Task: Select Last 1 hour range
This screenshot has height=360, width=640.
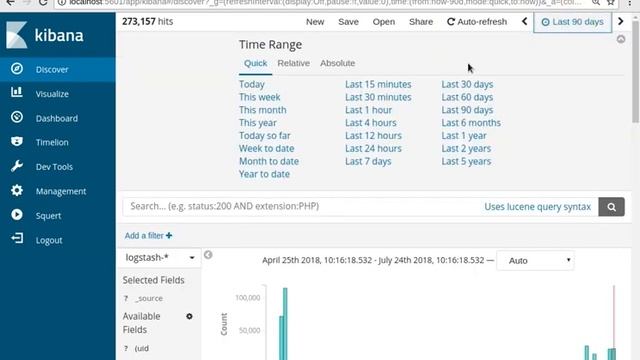Action: 369,110
